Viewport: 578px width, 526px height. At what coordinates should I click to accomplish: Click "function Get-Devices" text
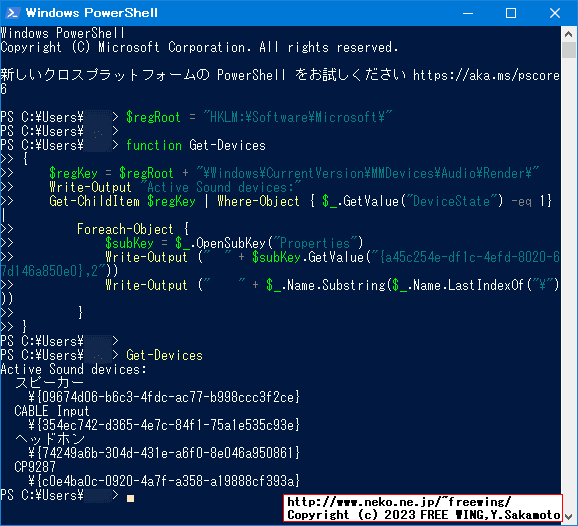(196, 145)
